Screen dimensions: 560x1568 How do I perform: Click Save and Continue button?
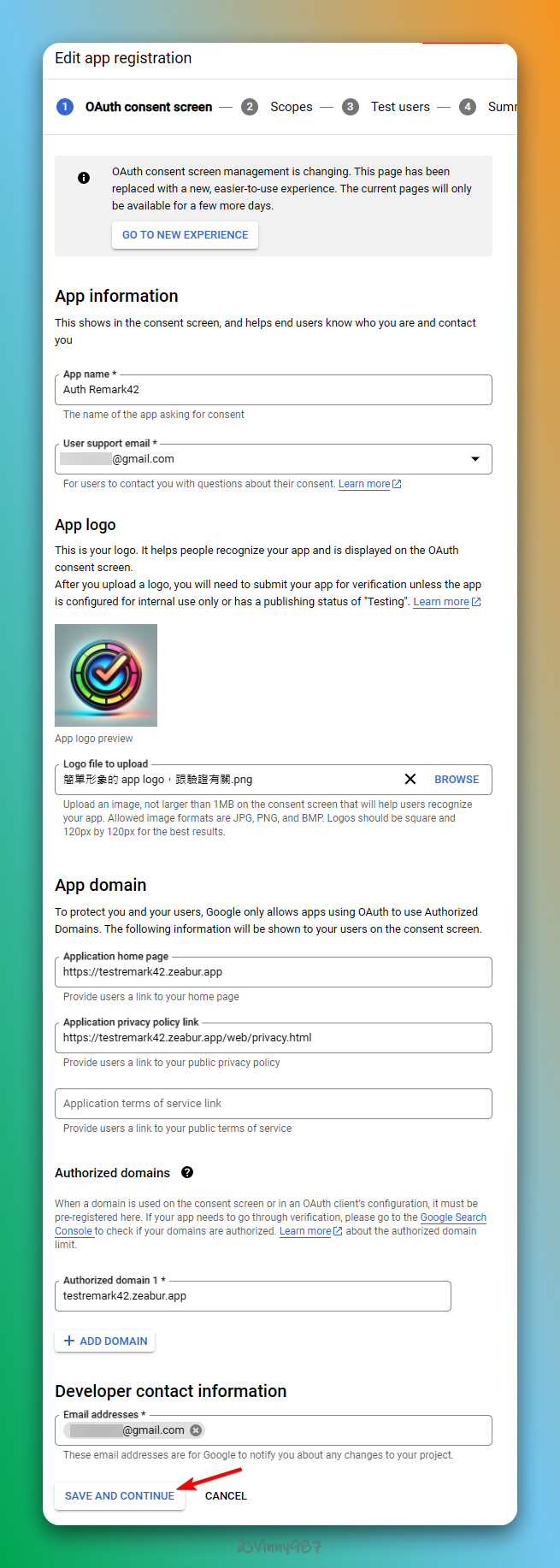click(120, 1495)
